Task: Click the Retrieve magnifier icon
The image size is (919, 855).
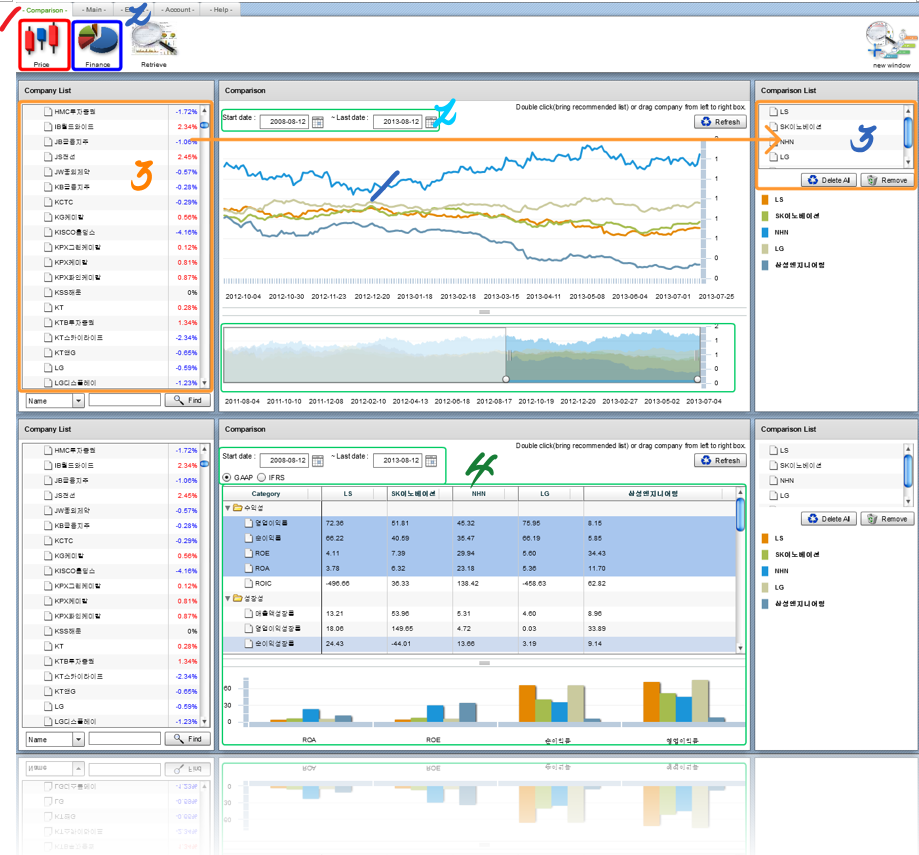Action: pos(154,40)
